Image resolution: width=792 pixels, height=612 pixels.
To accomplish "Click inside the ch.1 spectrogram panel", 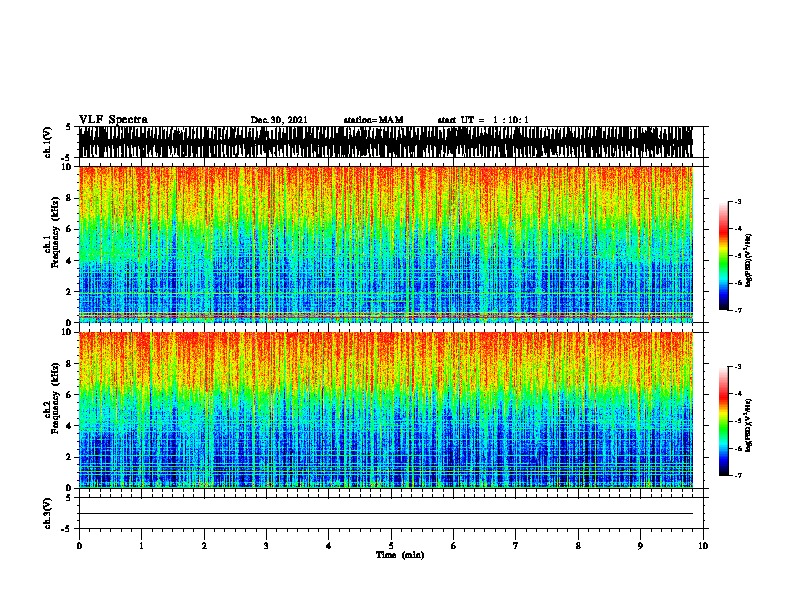I will (385, 244).
